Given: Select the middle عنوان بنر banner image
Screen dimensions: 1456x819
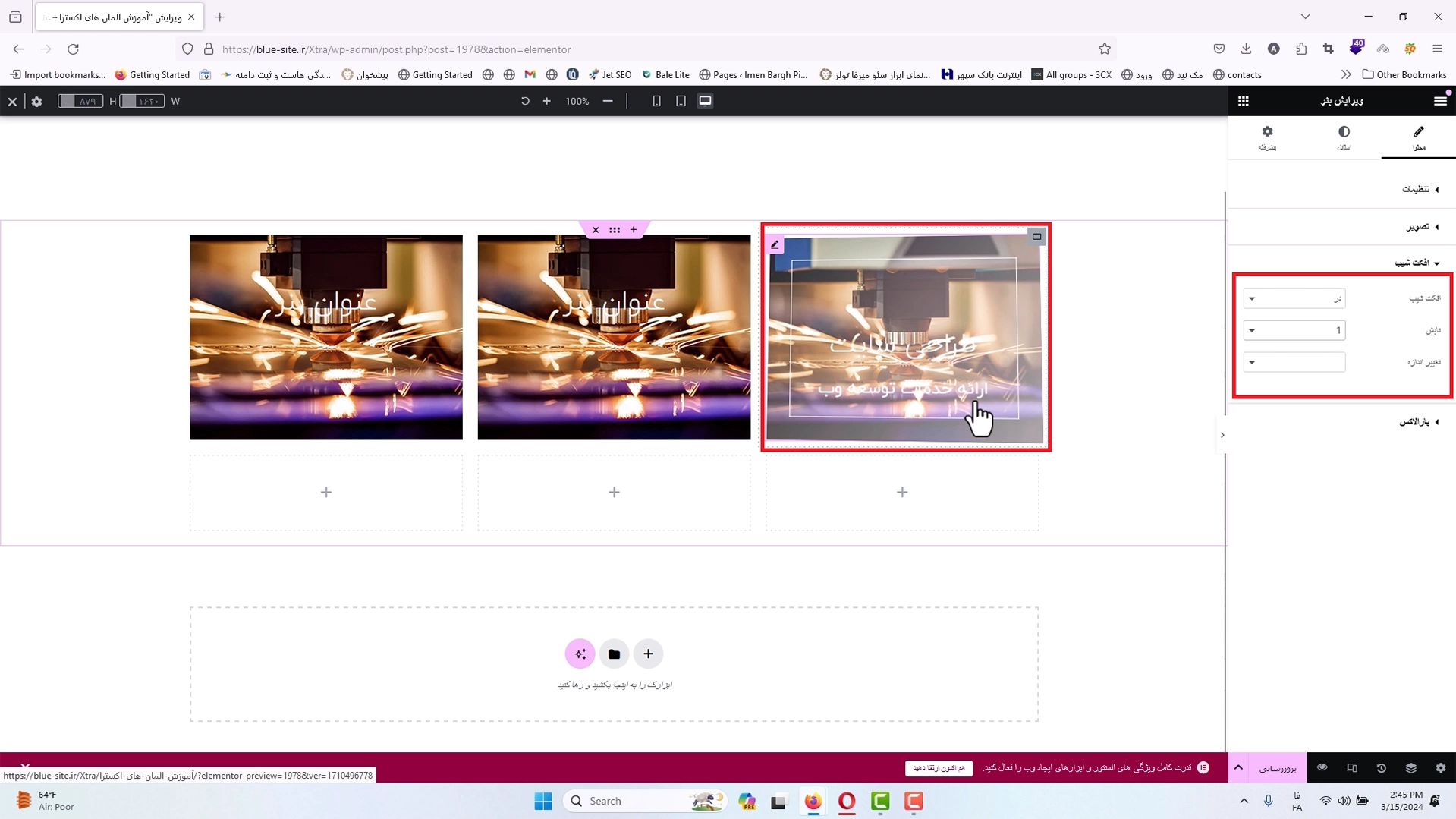Looking at the screenshot, I should tap(614, 337).
